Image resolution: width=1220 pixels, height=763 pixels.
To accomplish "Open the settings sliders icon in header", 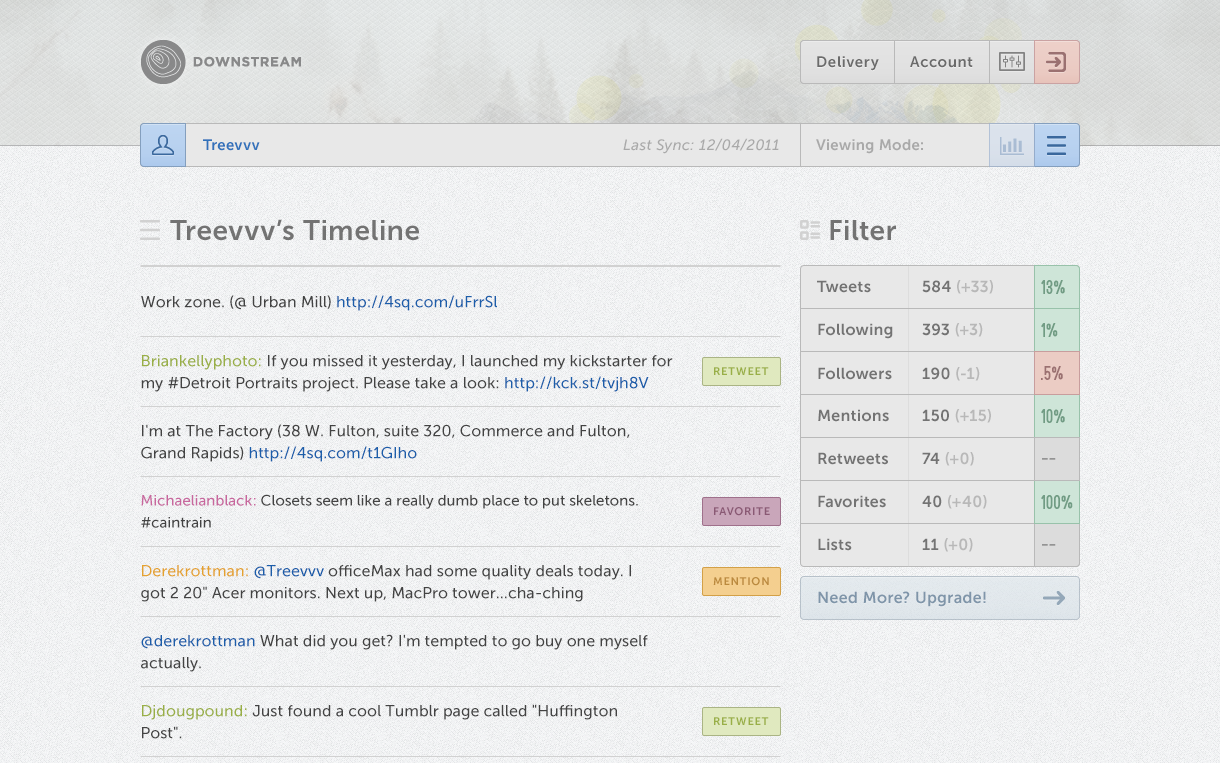I will (x=1012, y=62).
